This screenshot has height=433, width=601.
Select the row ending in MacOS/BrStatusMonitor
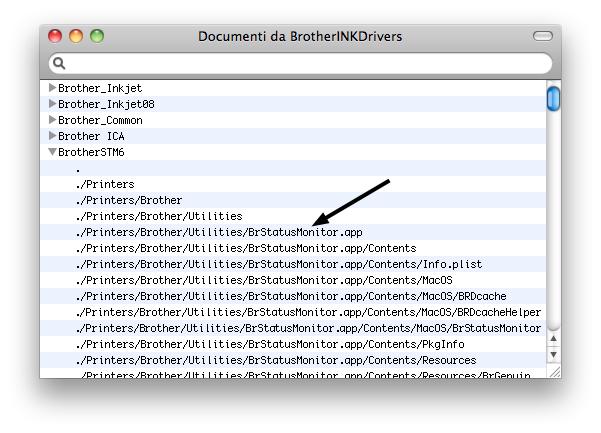293,328
